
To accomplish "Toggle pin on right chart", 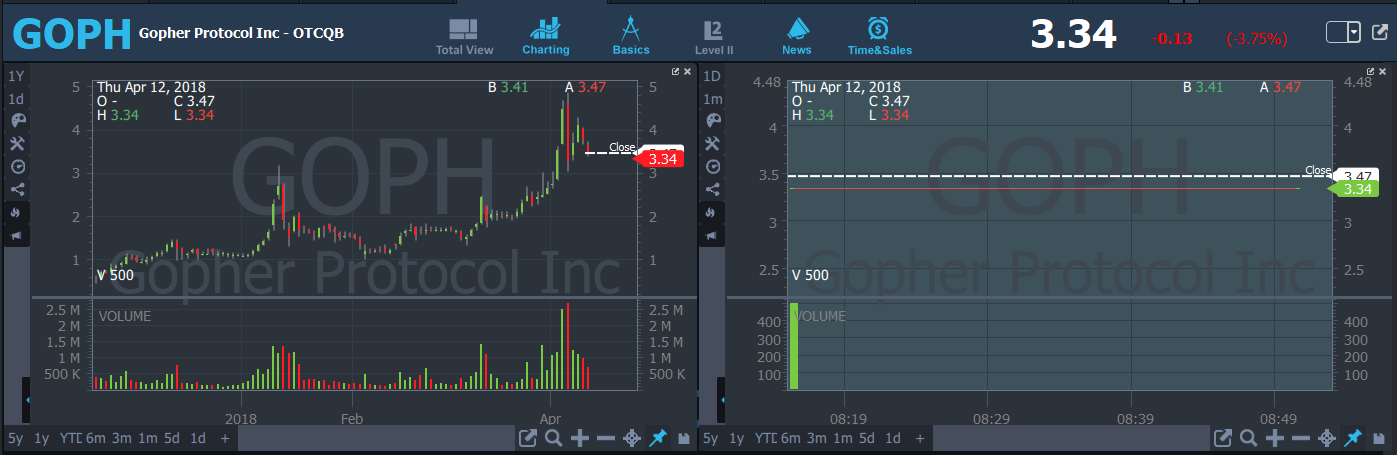I will pyautogui.click(x=1352, y=438).
